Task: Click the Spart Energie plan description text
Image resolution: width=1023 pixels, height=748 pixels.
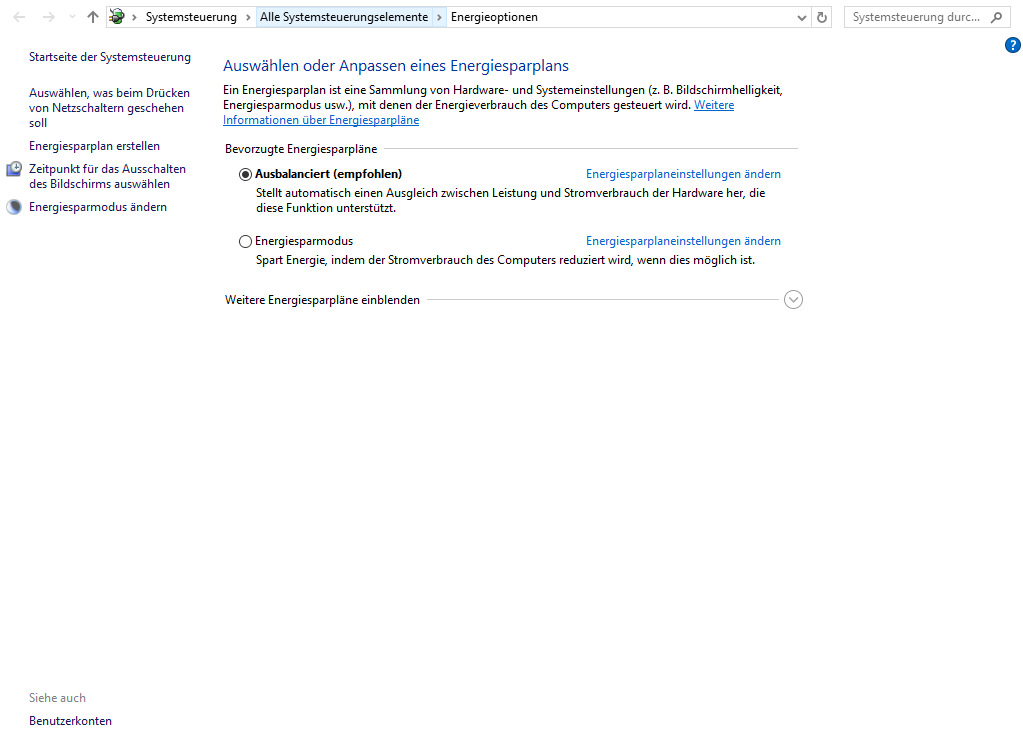Action: pyautogui.click(x=505, y=260)
